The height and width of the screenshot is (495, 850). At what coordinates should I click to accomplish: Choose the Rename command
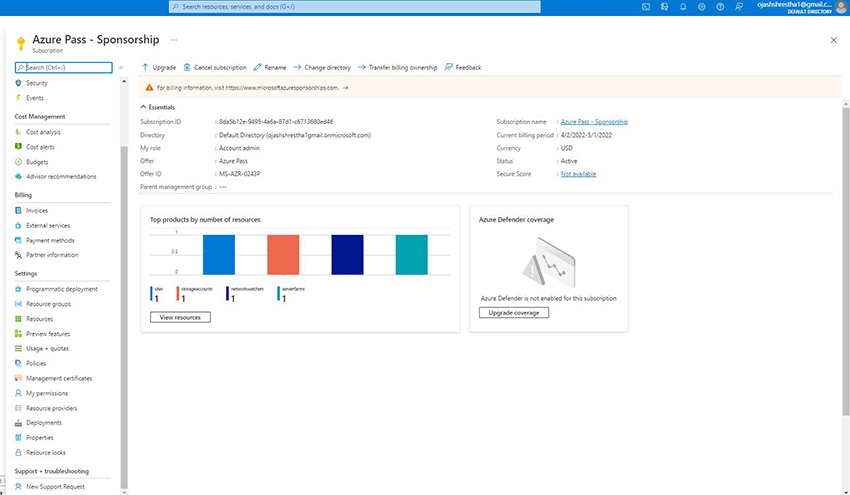(270, 67)
